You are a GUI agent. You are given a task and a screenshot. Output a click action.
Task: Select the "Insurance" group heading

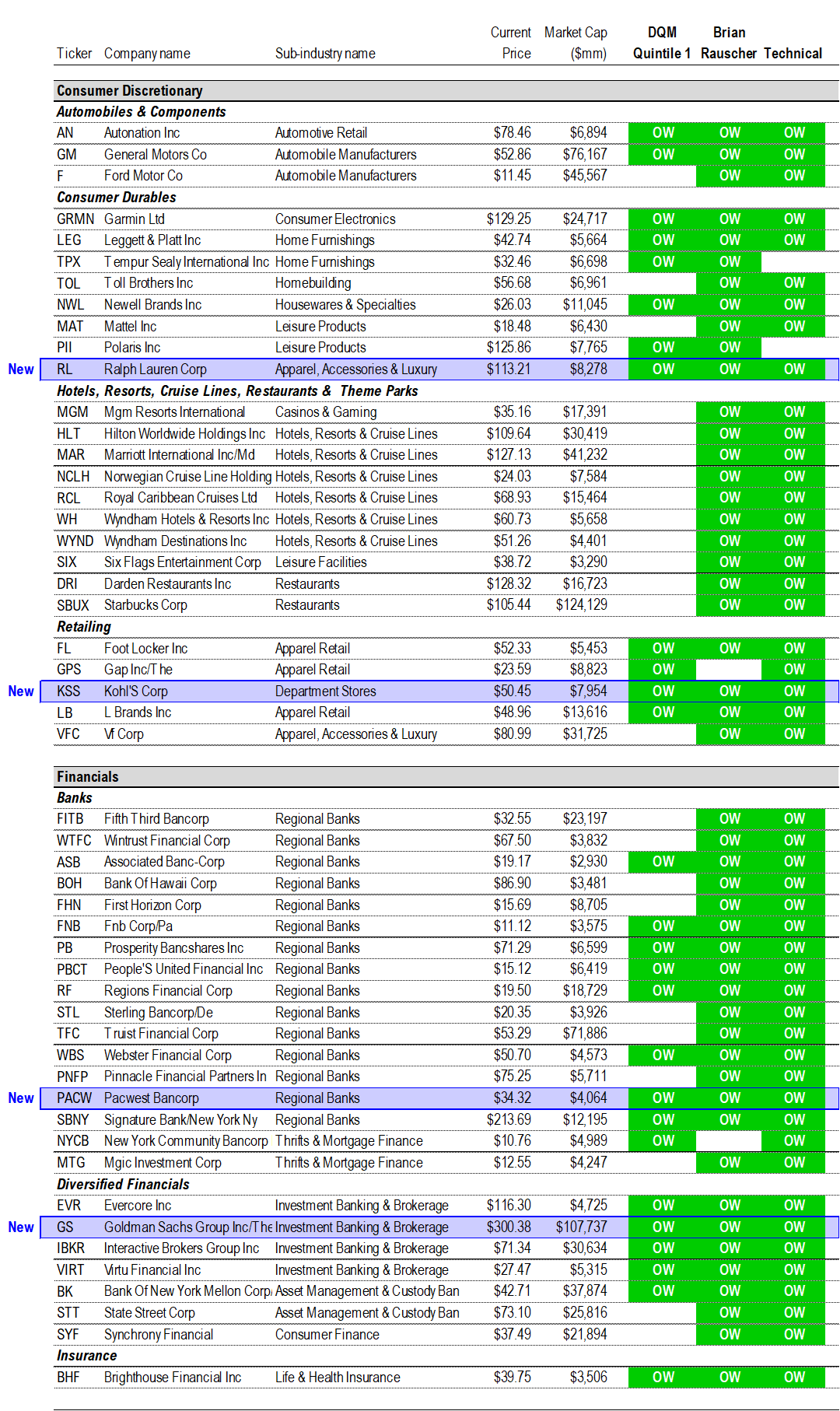(87, 1356)
